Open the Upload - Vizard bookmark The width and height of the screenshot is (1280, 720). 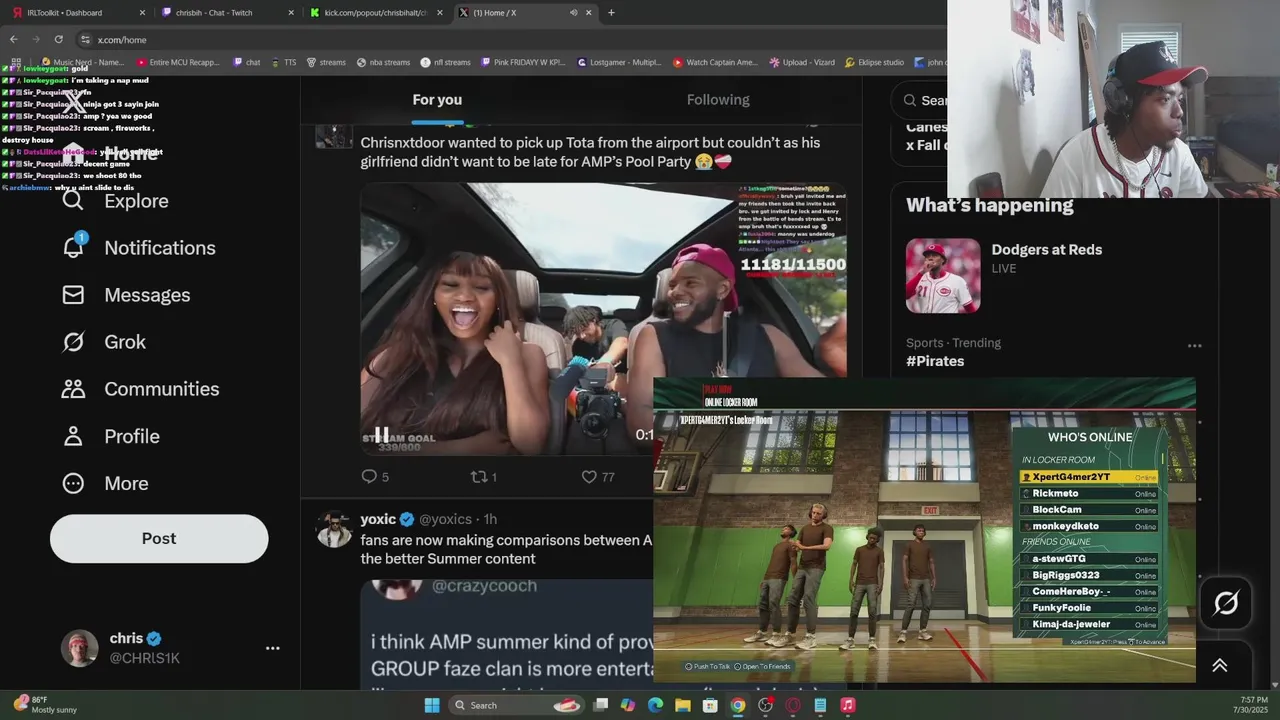[x=802, y=62]
